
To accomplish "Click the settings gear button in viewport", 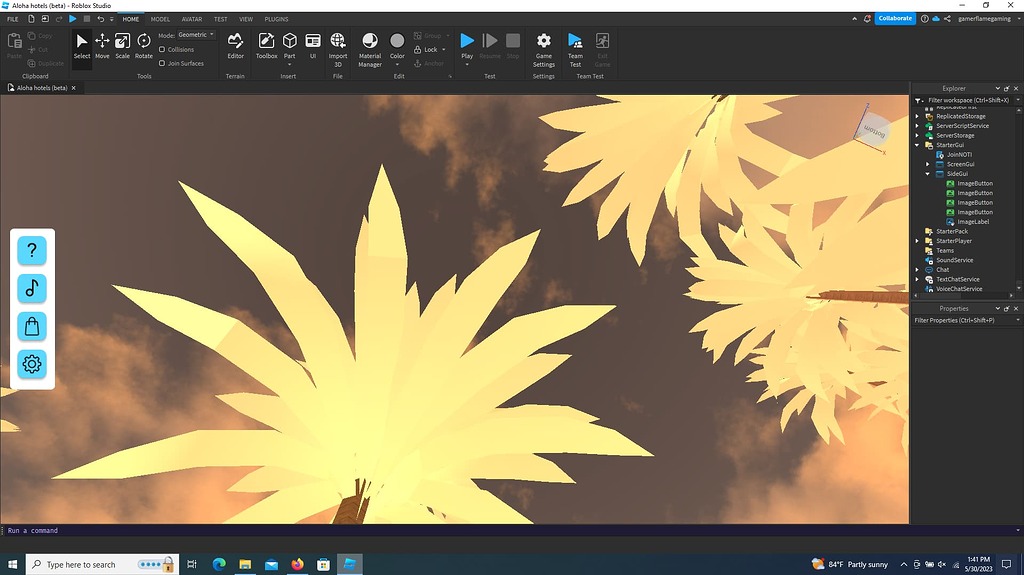I will coord(32,364).
